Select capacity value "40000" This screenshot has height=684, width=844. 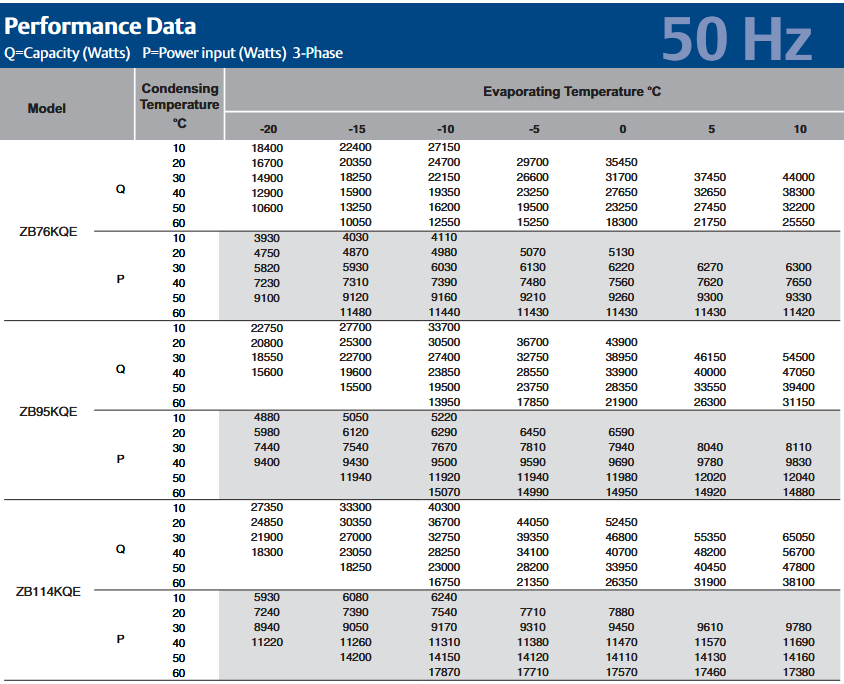tap(710, 372)
